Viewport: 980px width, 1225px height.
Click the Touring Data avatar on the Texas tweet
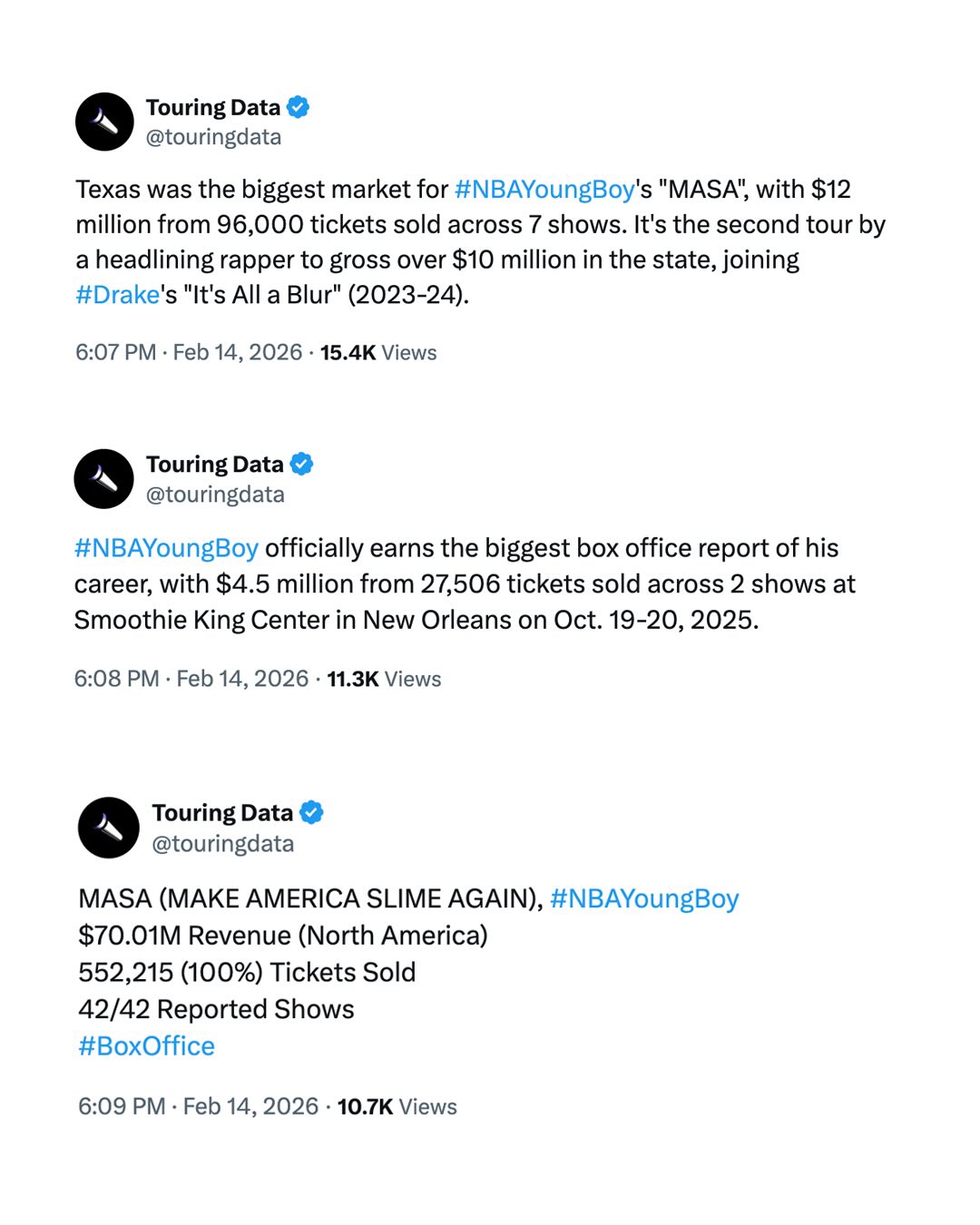[x=105, y=122]
